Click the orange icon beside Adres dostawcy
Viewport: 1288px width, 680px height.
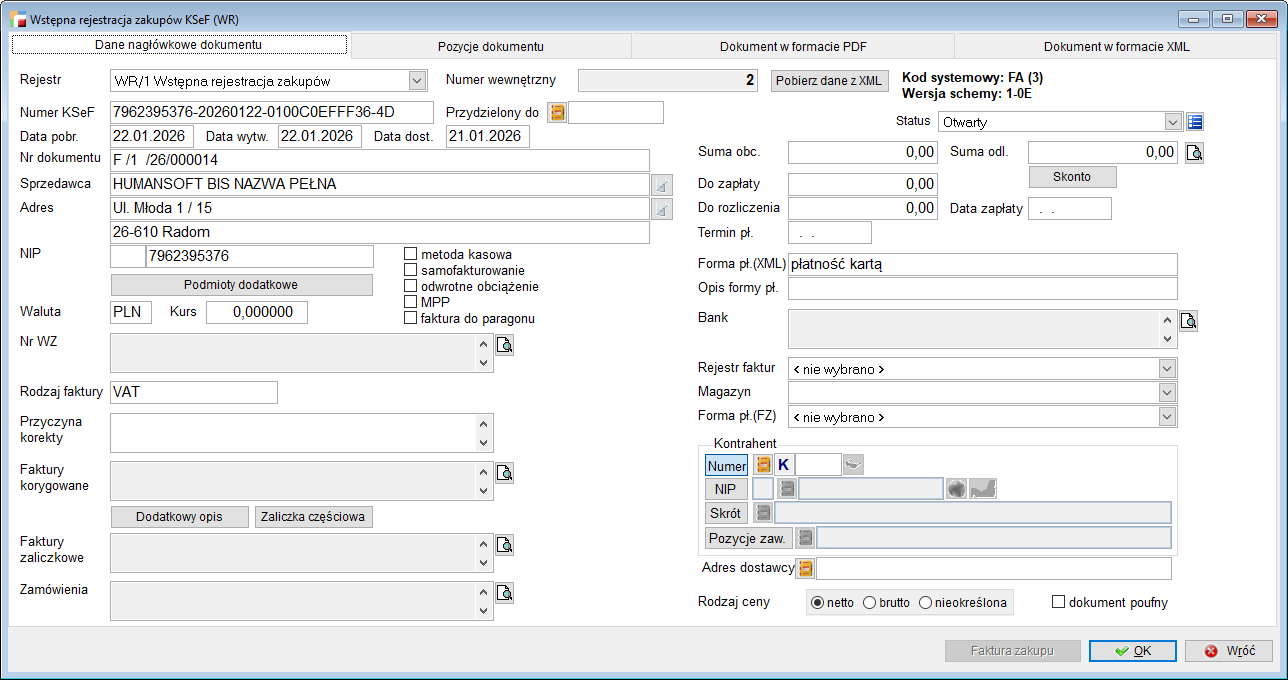point(805,569)
